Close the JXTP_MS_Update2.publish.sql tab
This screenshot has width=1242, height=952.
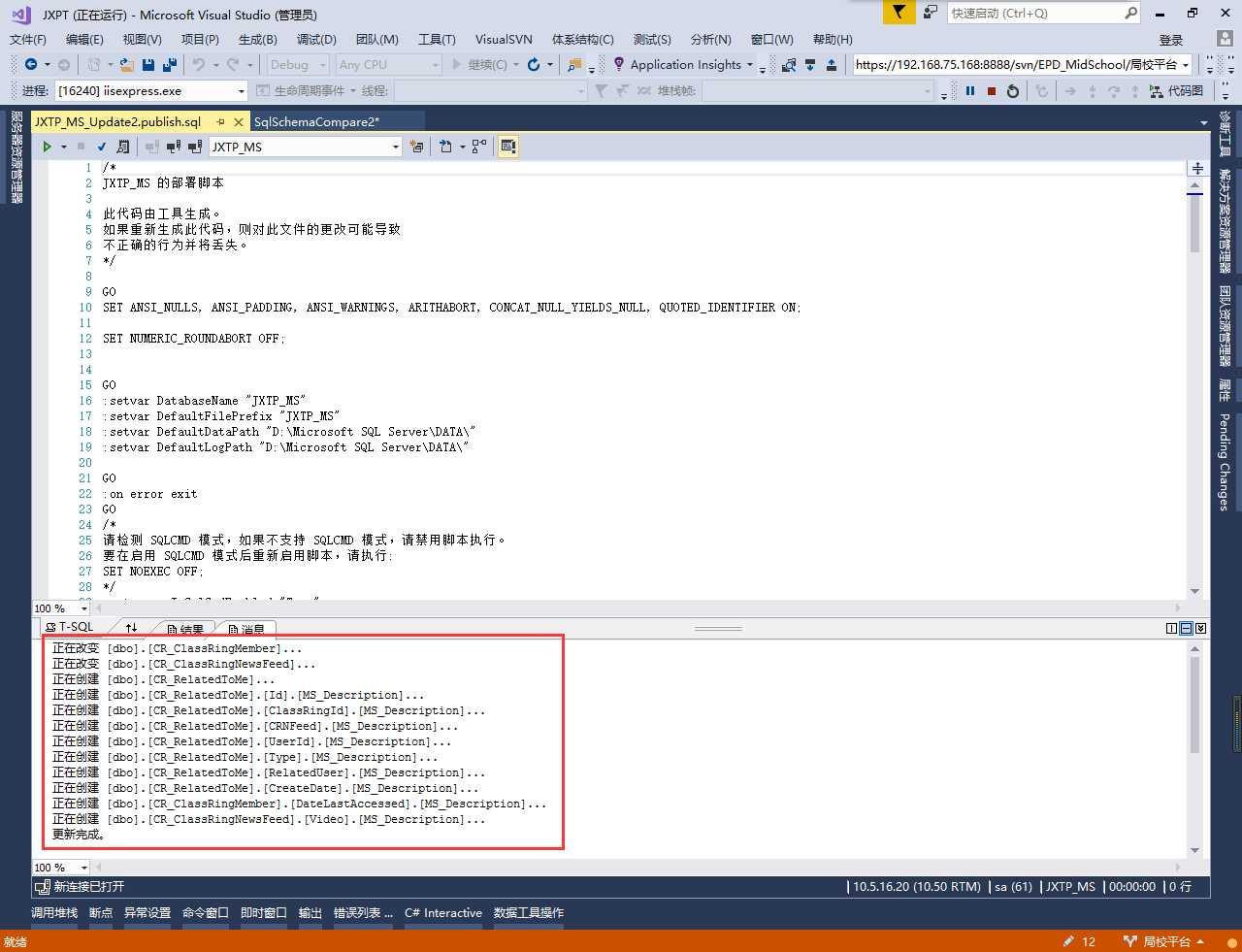(239, 122)
